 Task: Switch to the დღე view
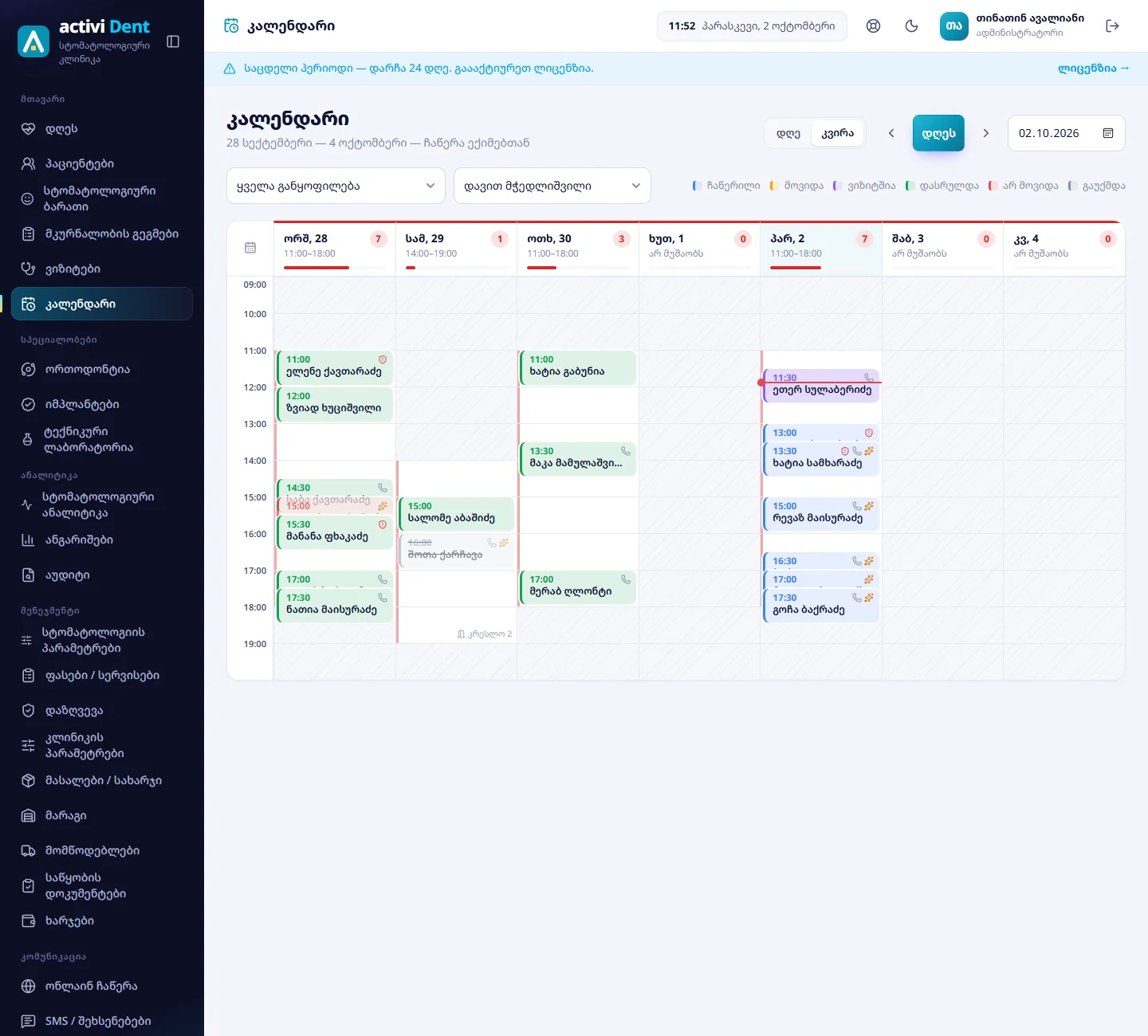click(788, 133)
